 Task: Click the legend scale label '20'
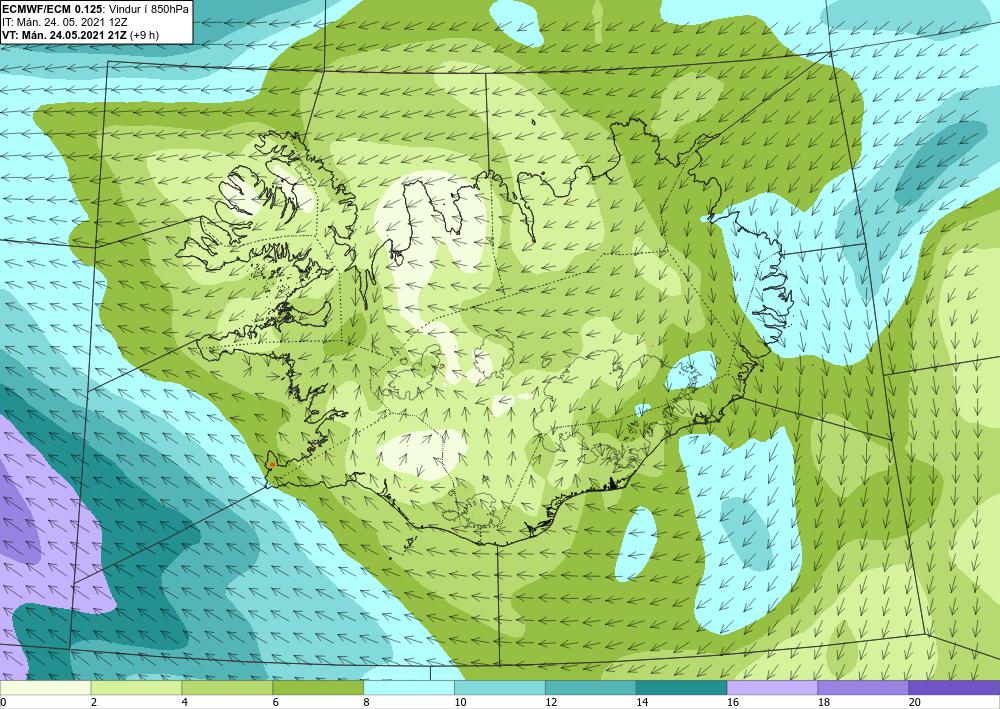(915, 703)
